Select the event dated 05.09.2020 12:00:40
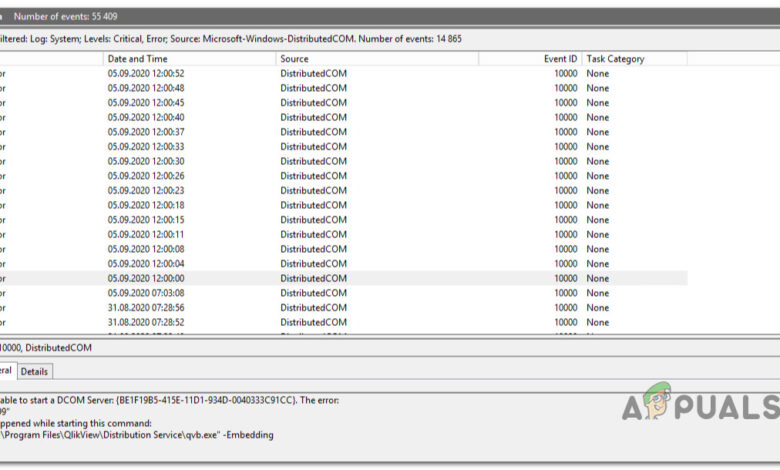This screenshot has width=780, height=470. [x=344, y=117]
